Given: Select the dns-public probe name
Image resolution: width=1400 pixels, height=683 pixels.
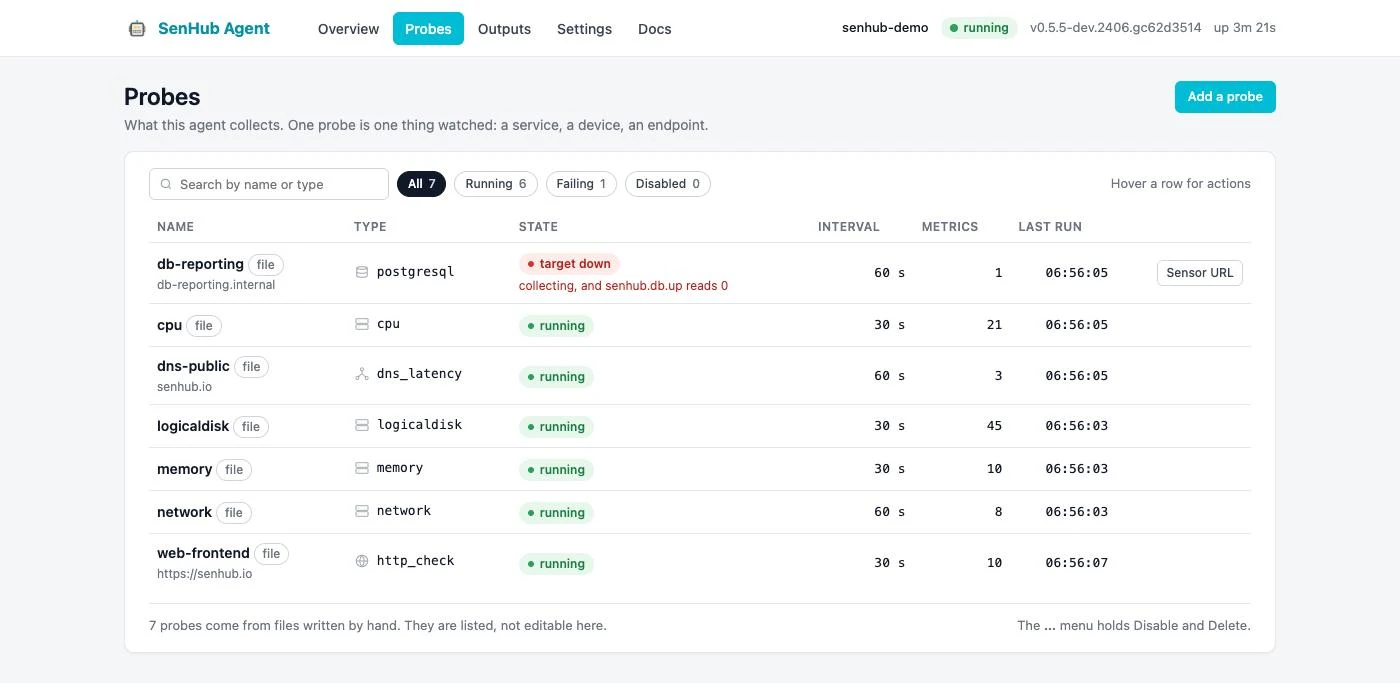Looking at the screenshot, I should pos(193,366).
